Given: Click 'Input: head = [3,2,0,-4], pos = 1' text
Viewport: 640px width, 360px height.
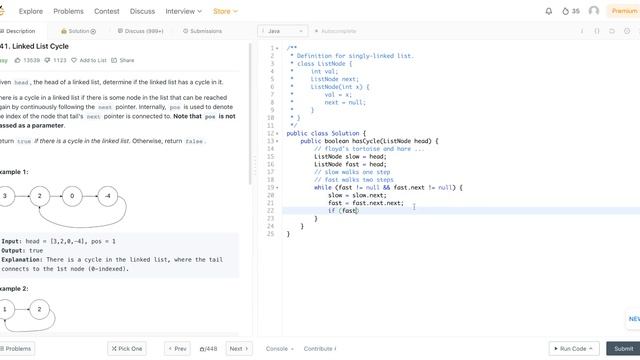Looking at the screenshot, I should (58, 241).
